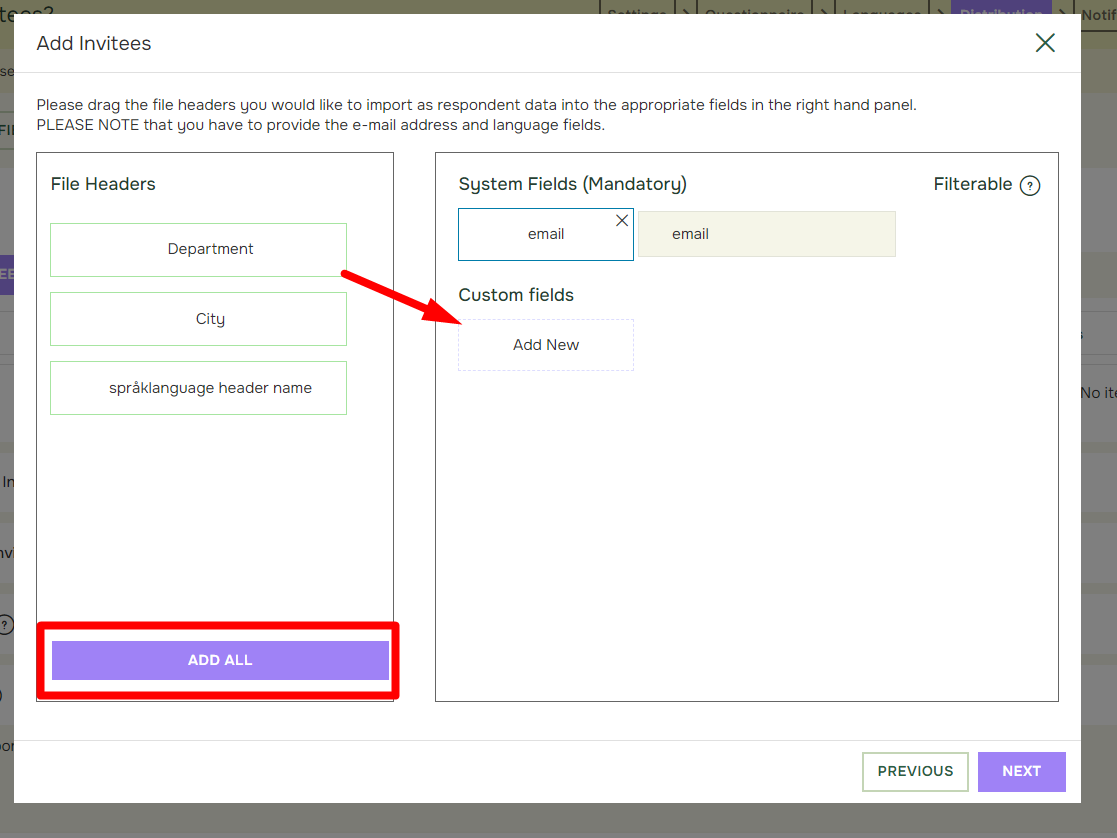Screen dimensions: 1117x838
Task: Go back with the PREVIOUS button
Action: tap(915, 771)
